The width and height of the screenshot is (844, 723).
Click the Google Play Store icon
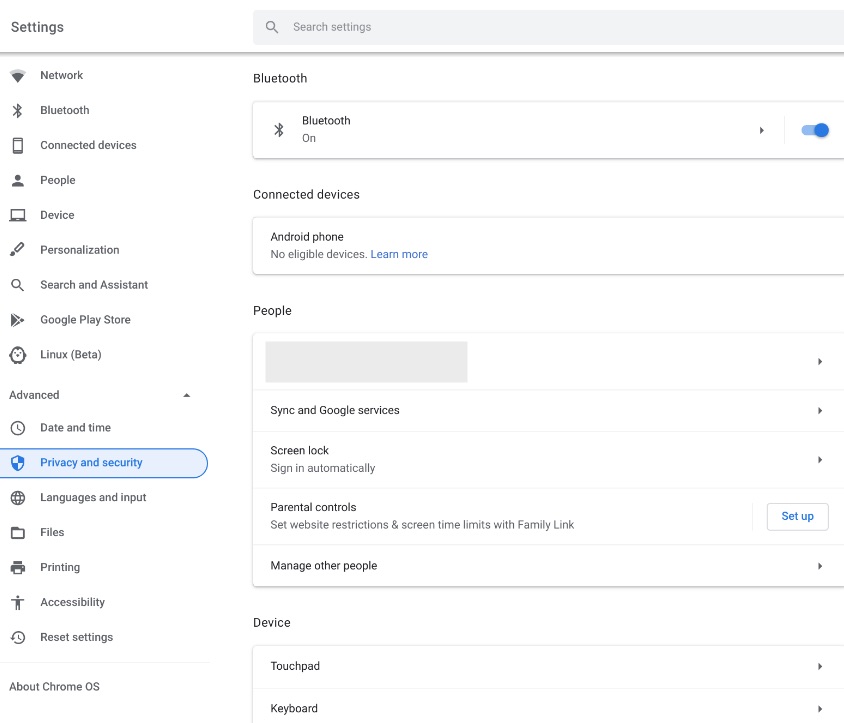pos(17,320)
